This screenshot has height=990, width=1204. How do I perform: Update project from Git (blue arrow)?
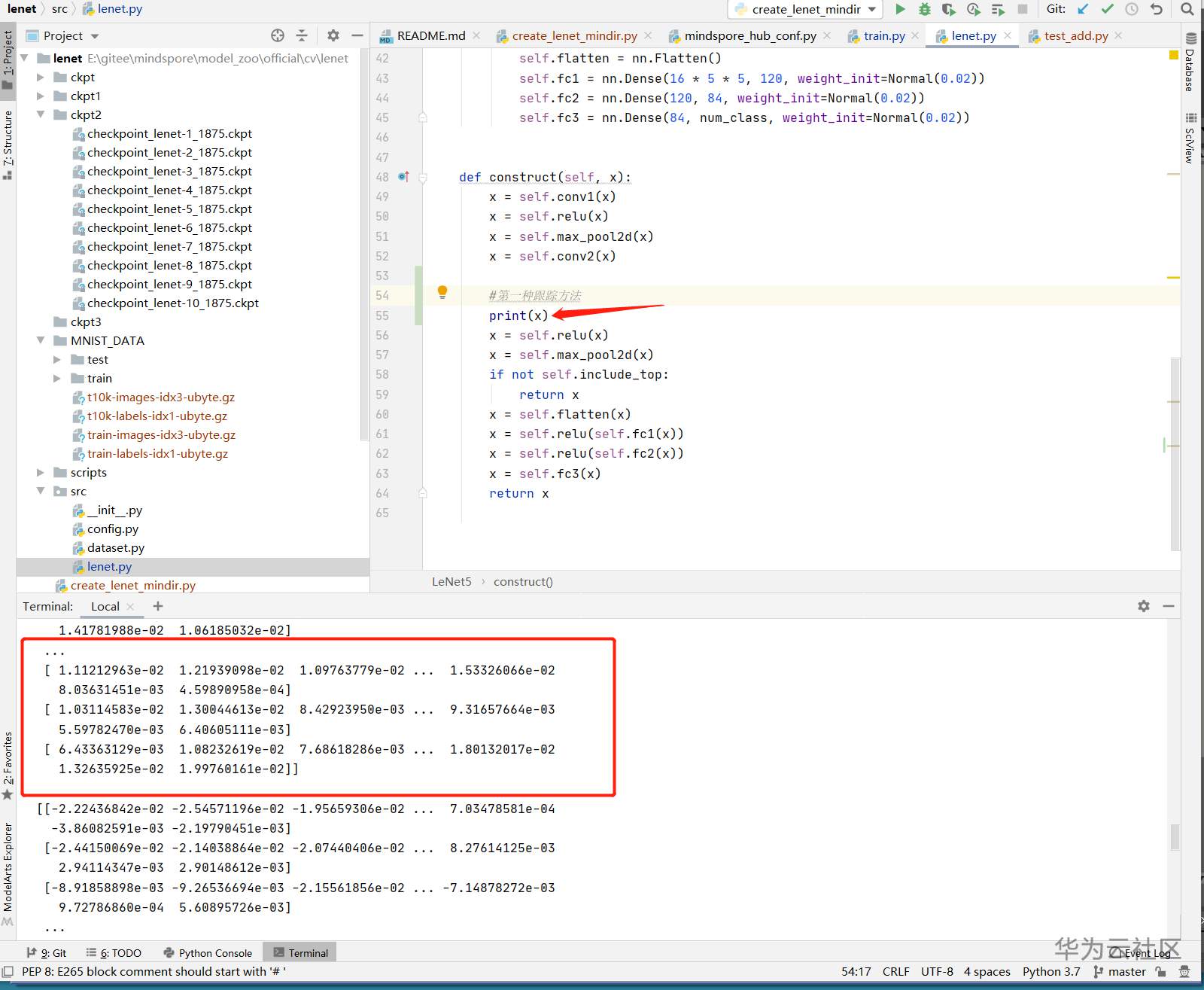click(1083, 9)
